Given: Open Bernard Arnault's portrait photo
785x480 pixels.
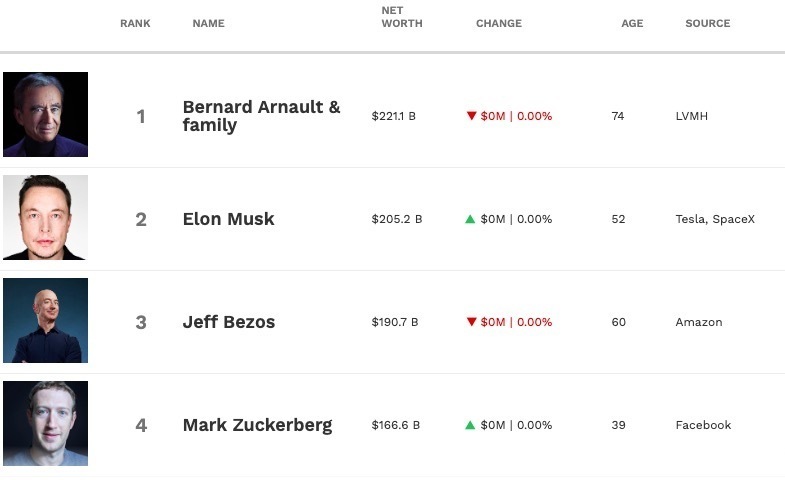Looking at the screenshot, I should tap(46, 114).
